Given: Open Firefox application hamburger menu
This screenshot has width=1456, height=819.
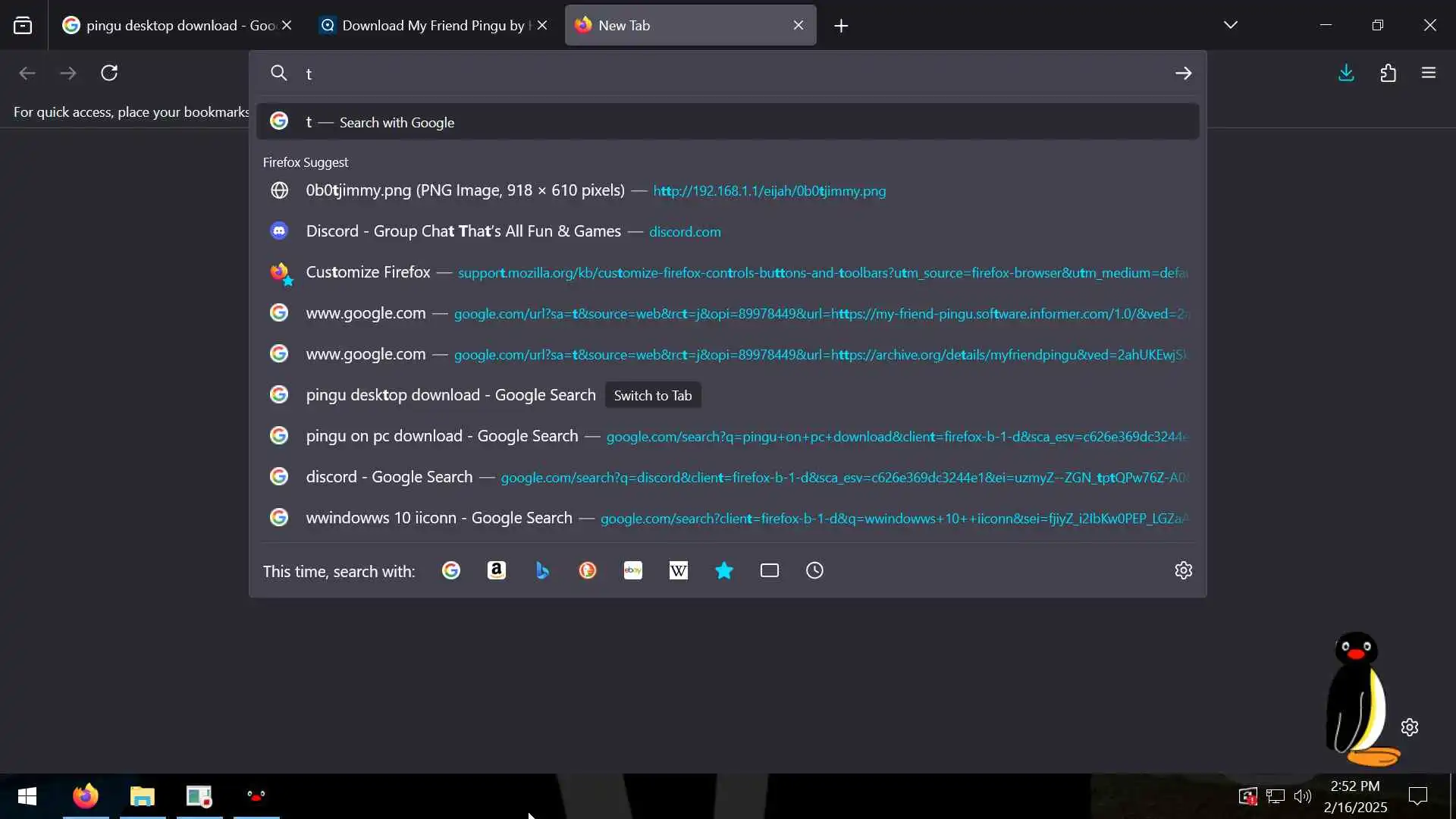Looking at the screenshot, I should 1429,73.
